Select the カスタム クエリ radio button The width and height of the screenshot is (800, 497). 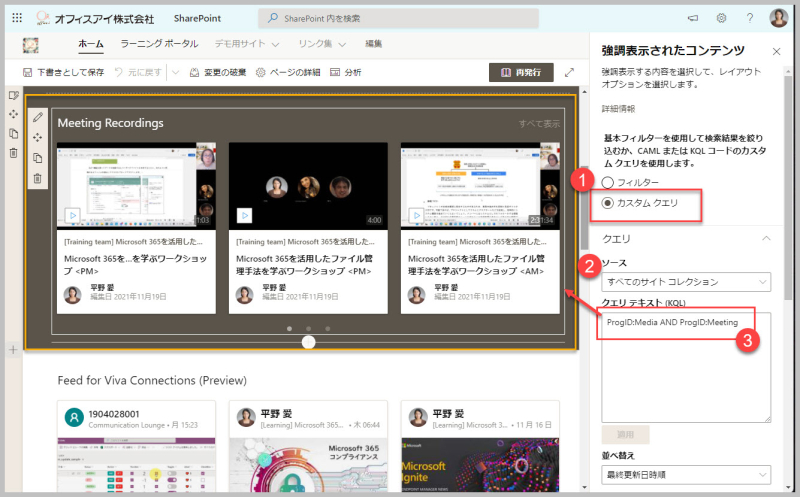point(607,203)
